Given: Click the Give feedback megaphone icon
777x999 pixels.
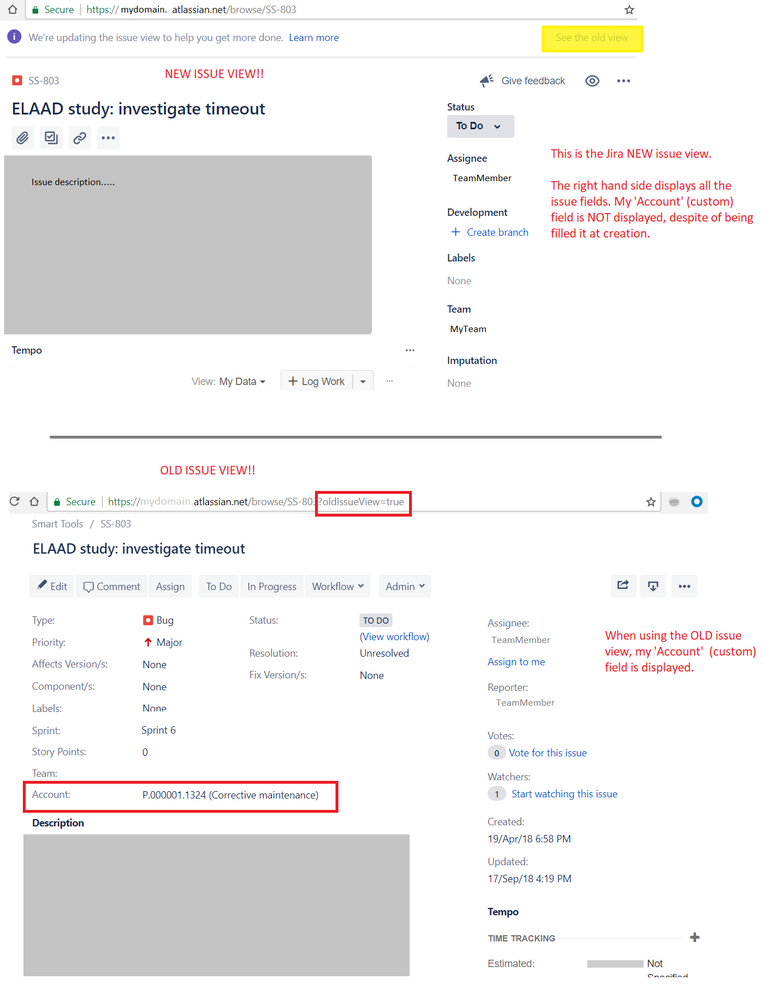Looking at the screenshot, I should pos(487,80).
